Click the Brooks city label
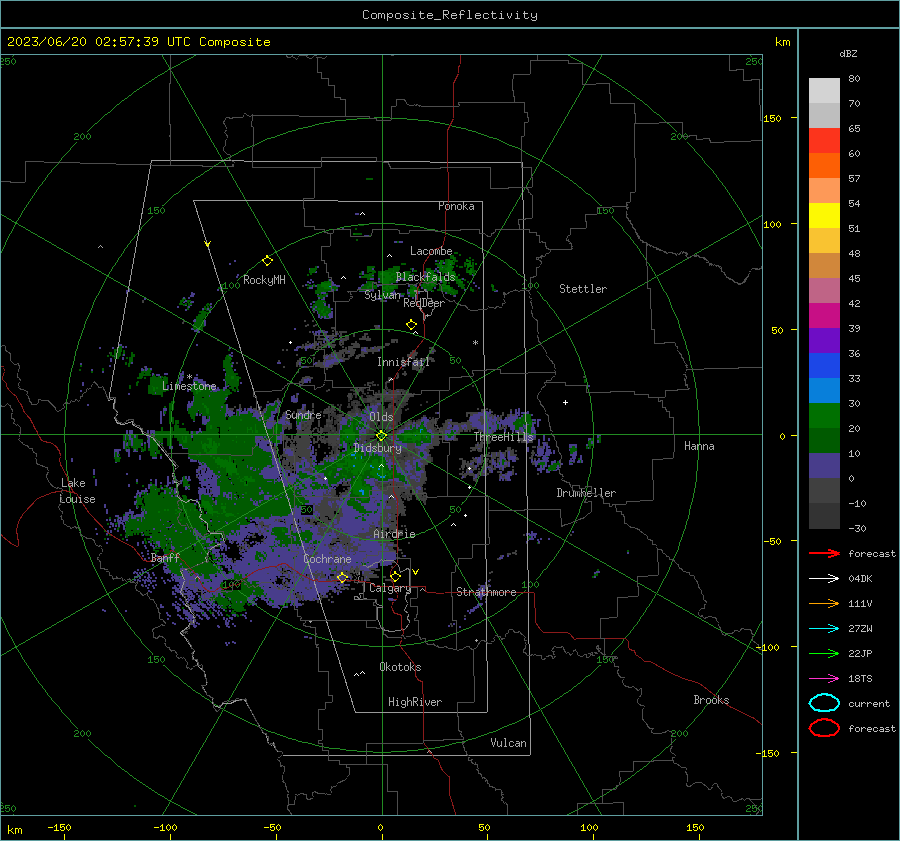The width and height of the screenshot is (900, 841). (x=711, y=700)
